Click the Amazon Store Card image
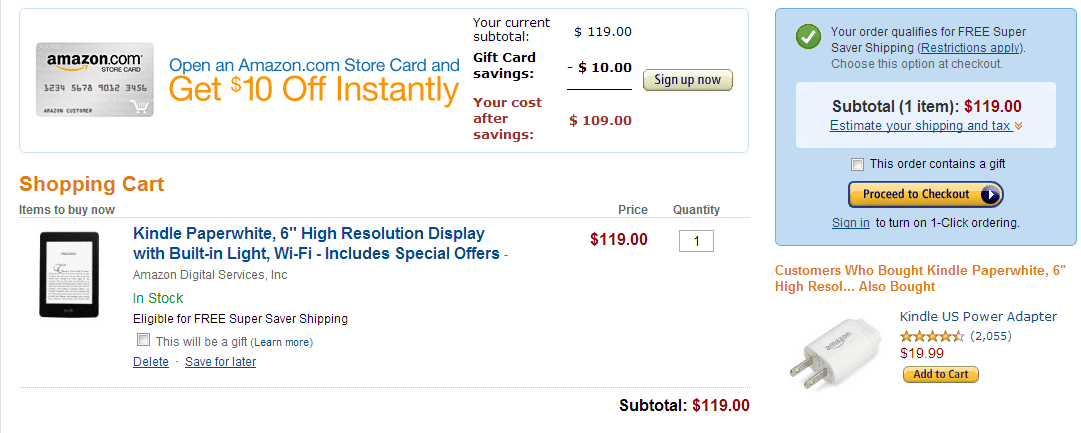 (95, 80)
